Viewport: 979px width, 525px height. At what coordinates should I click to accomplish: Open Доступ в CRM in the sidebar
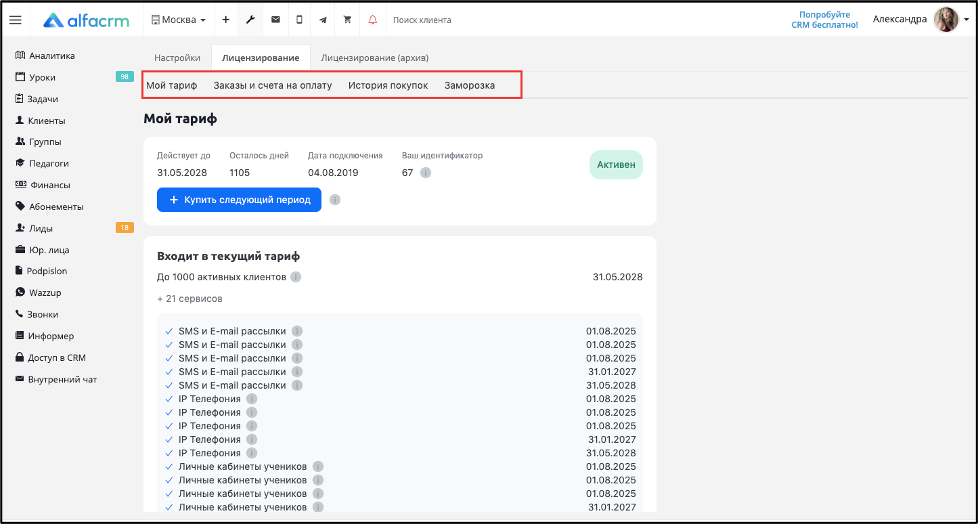click(x=50, y=358)
